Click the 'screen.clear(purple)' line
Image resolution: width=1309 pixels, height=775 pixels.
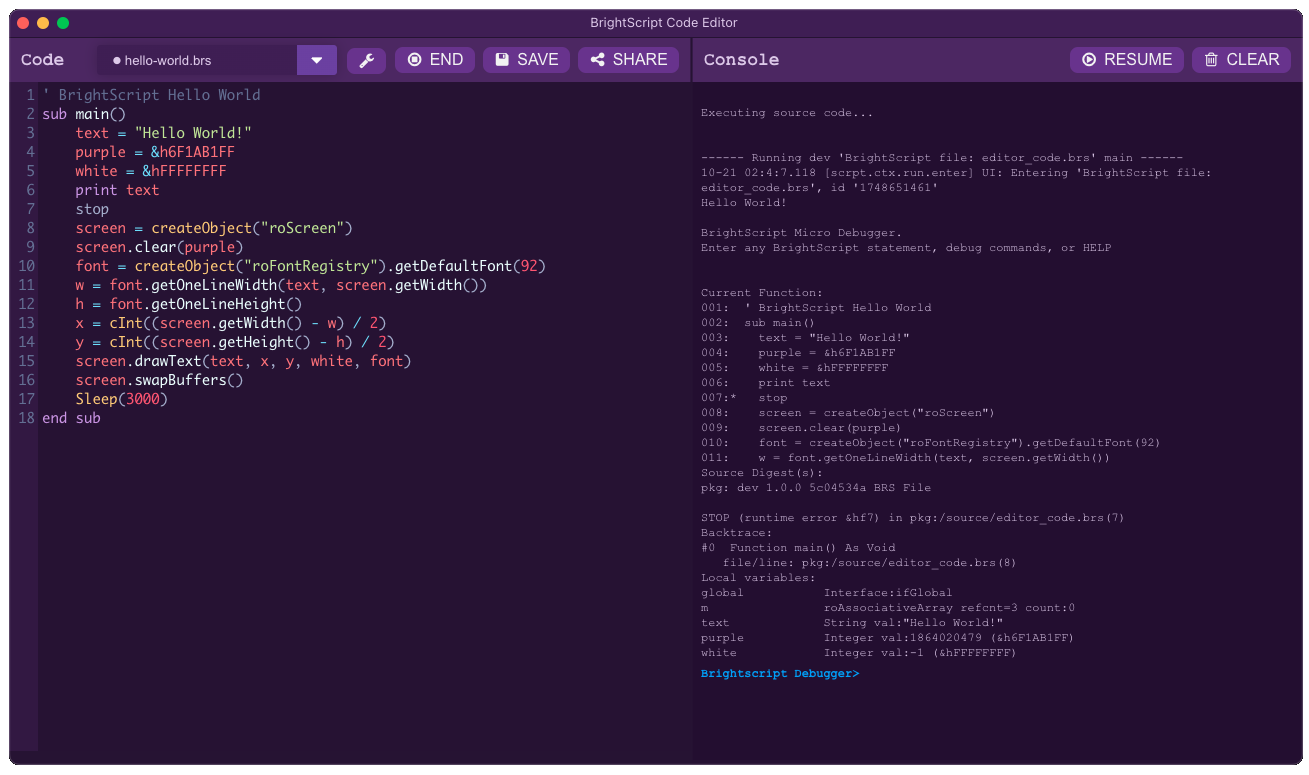point(159,247)
